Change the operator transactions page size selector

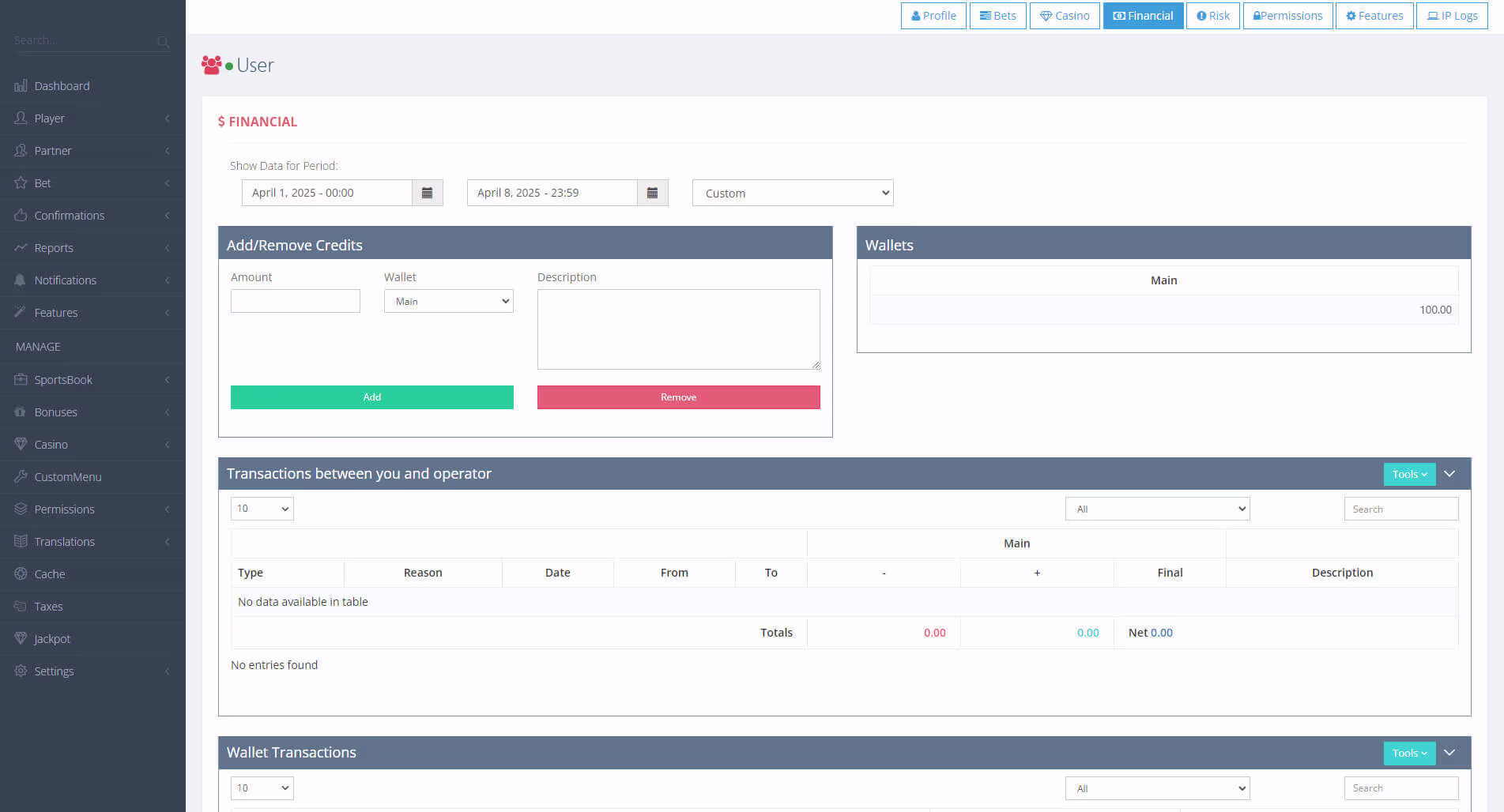point(262,509)
